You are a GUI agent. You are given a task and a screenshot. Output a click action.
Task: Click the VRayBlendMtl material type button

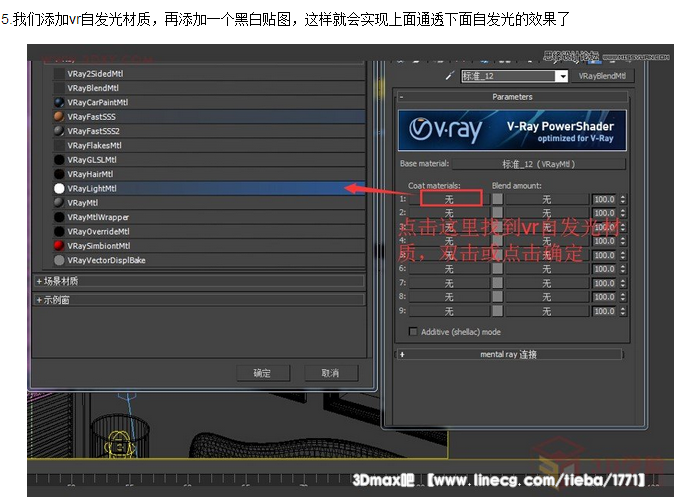point(602,76)
